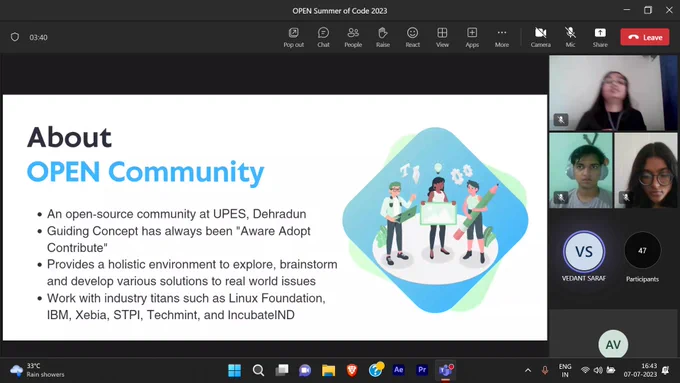The width and height of the screenshot is (680, 383).
Task: Pop out the shared content window
Action: coord(294,37)
